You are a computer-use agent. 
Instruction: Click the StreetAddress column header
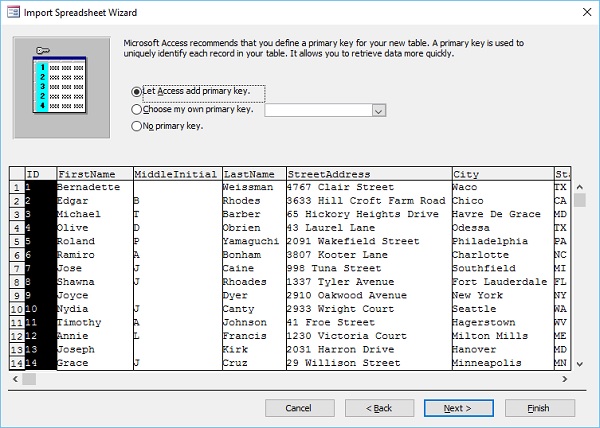[367, 174]
